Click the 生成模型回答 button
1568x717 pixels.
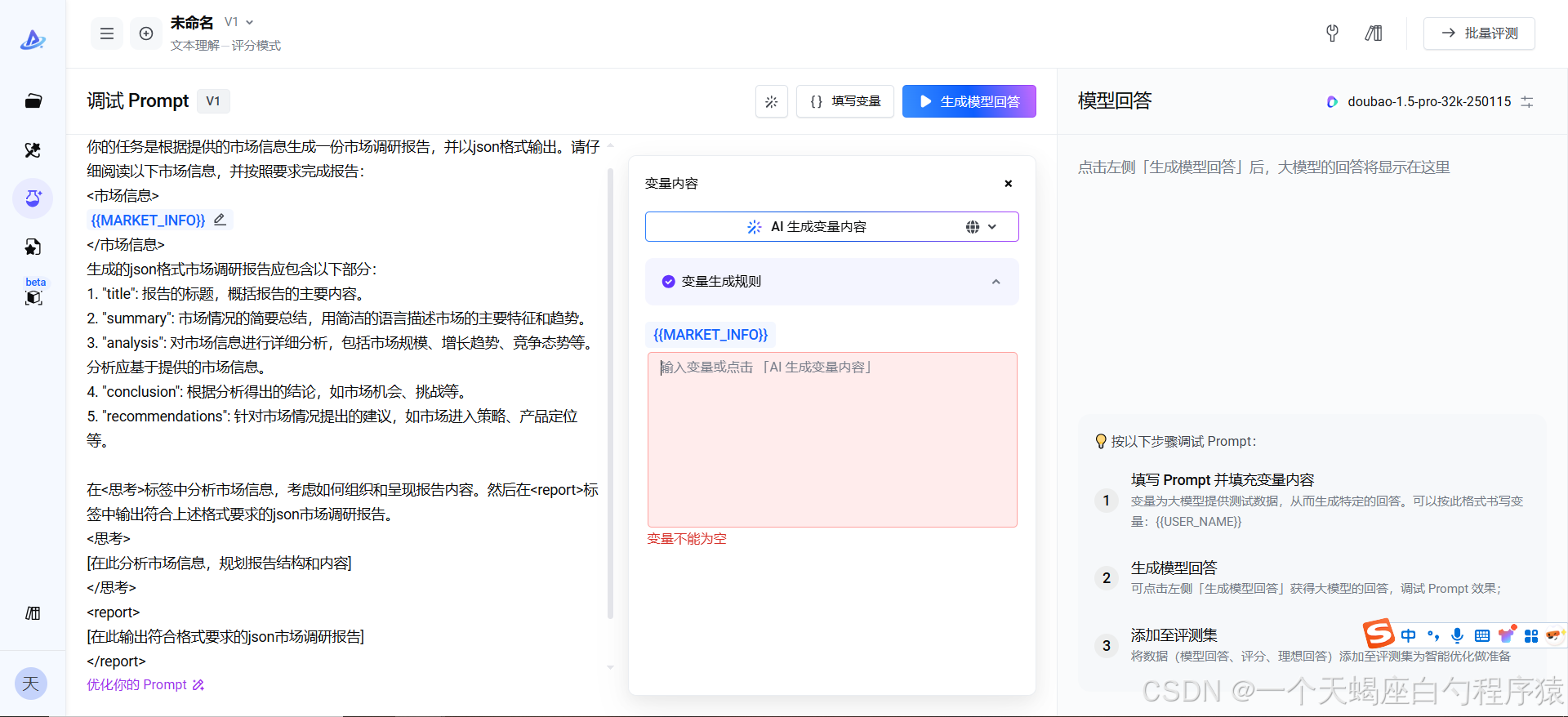(x=969, y=102)
